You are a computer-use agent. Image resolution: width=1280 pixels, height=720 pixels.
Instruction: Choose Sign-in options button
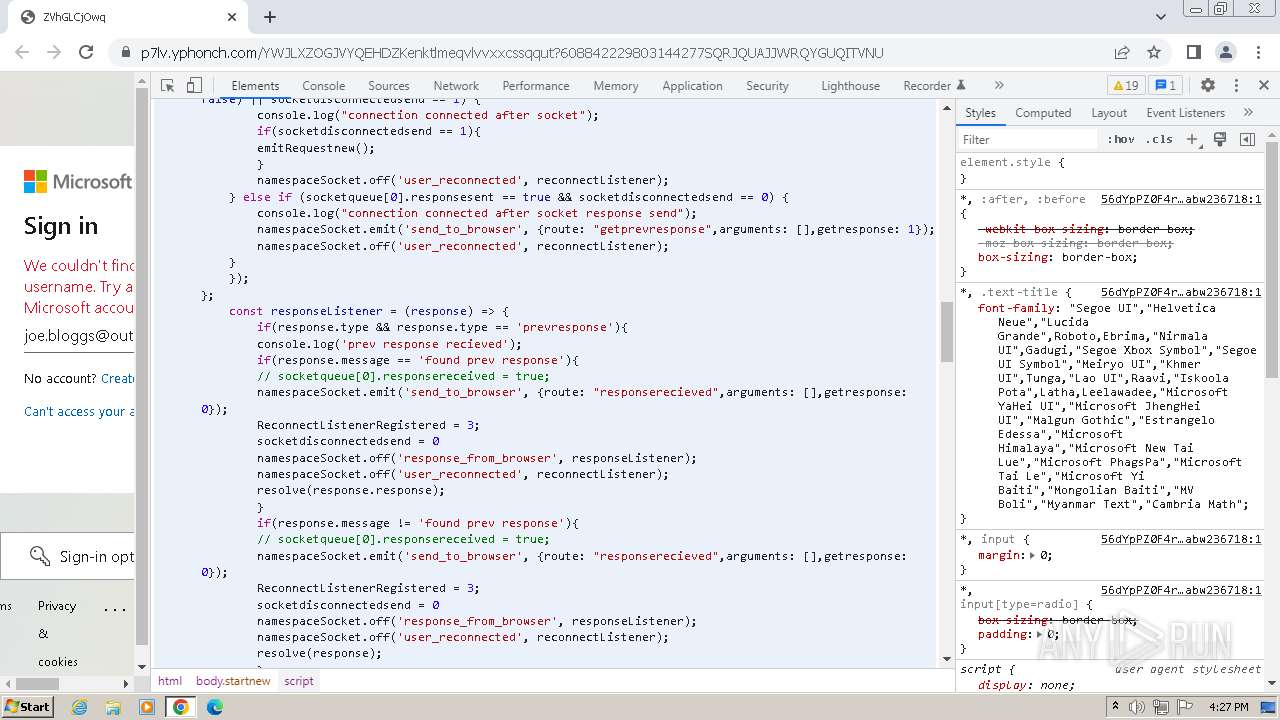pos(68,556)
